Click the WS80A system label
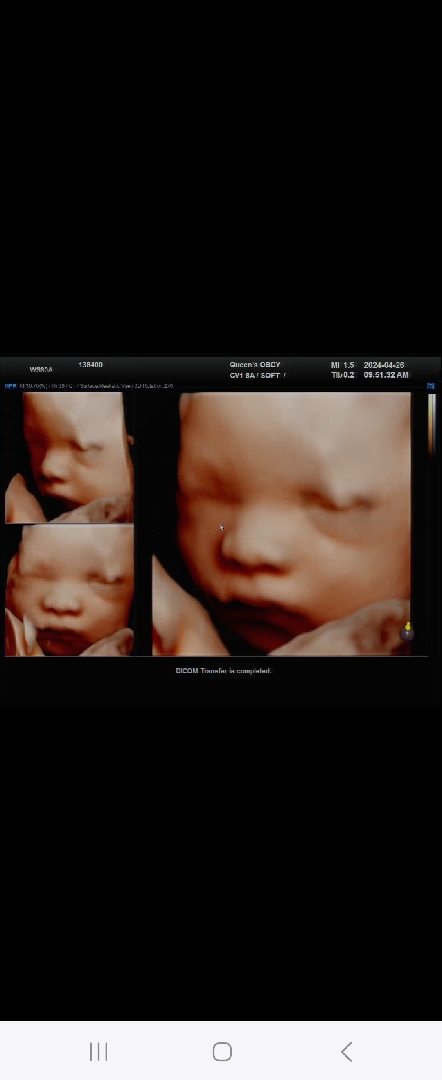The width and height of the screenshot is (442, 1080). pyautogui.click(x=41, y=369)
